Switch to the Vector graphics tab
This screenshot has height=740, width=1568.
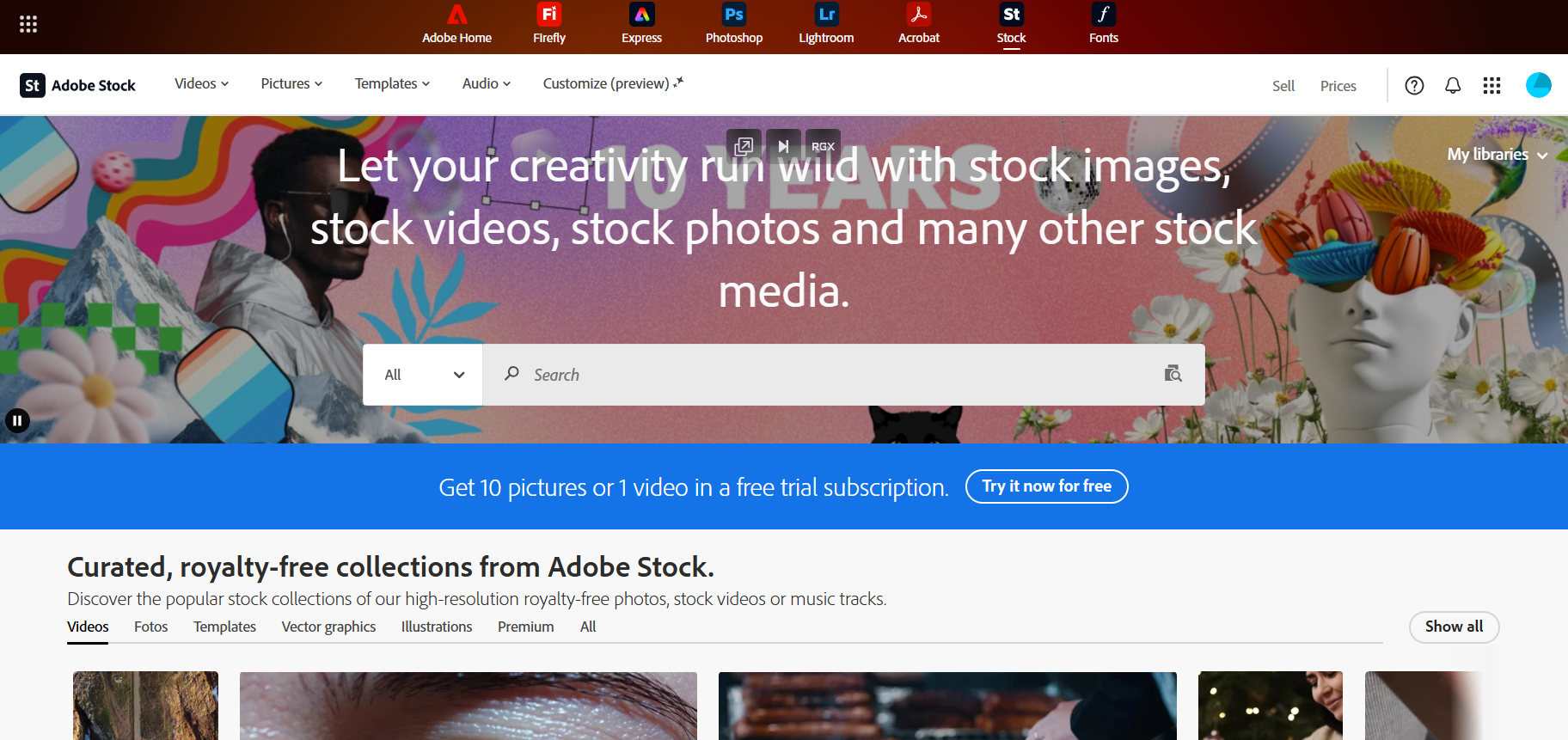point(328,627)
